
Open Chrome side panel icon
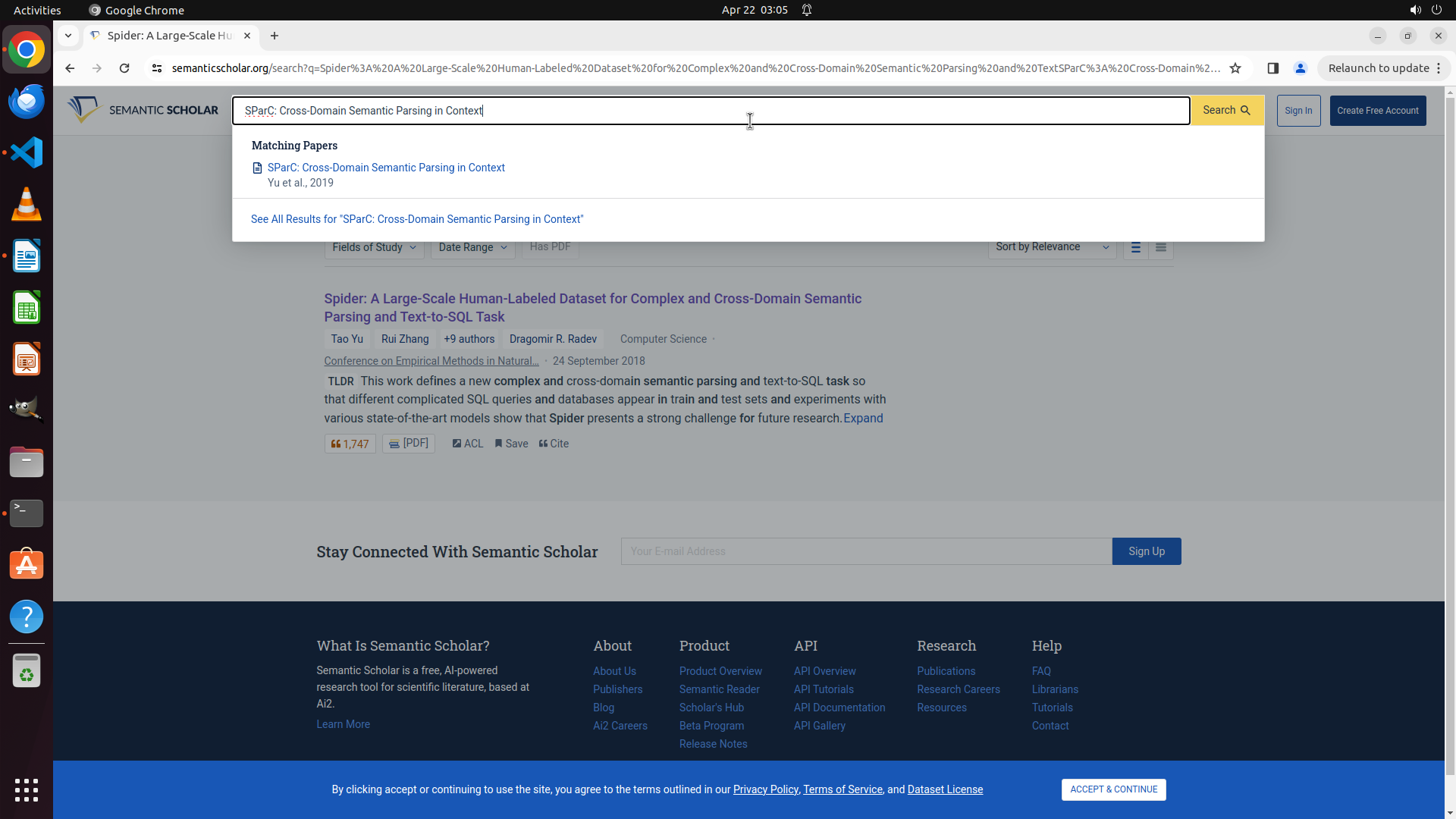[x=1272, y=68]
